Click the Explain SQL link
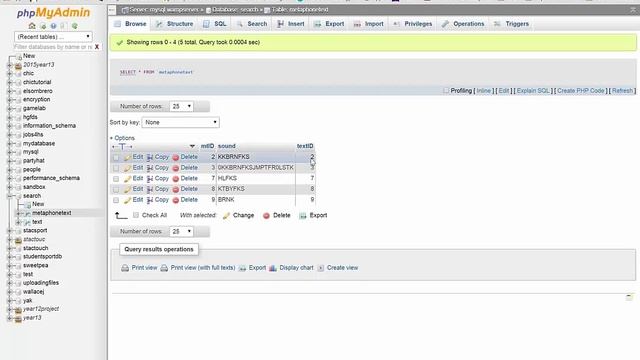Image resolution: width=640 pixels, height=360 pixels. click(533, 91)
